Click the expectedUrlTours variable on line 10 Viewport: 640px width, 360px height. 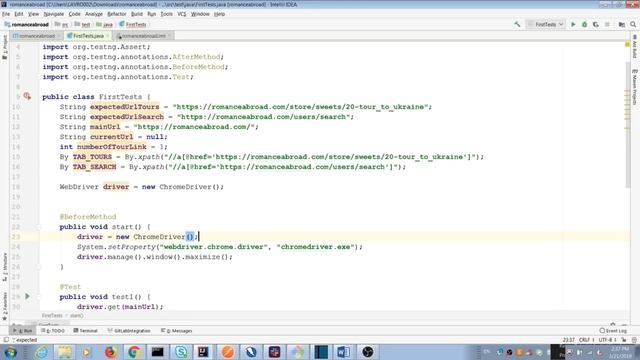[124, 107]
